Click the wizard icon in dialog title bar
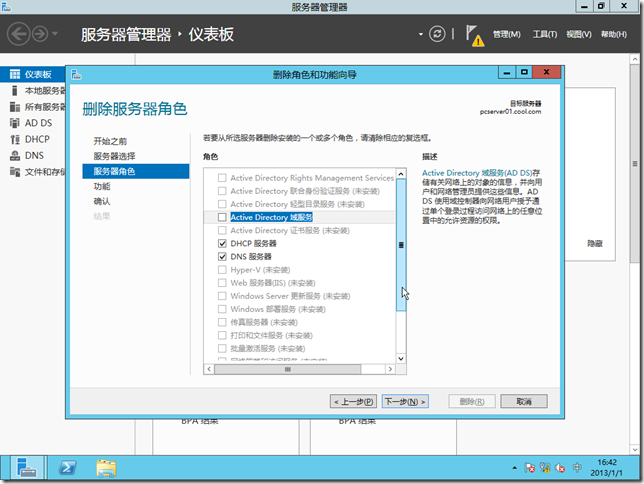The height and width of the screenshot is (484, 644). [x=76, y=74]
